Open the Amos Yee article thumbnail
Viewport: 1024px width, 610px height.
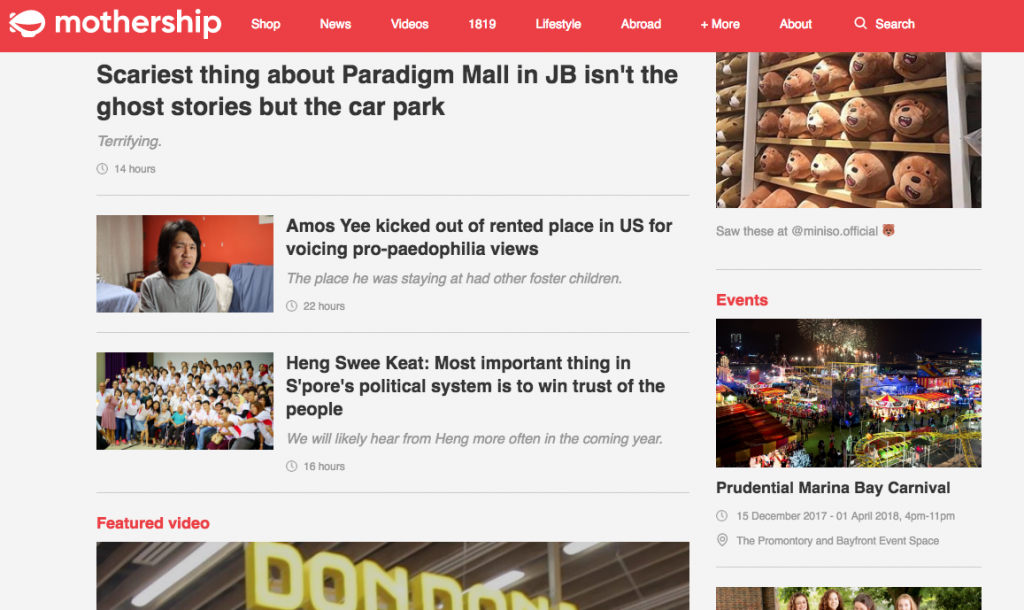(x=185, y=264)
